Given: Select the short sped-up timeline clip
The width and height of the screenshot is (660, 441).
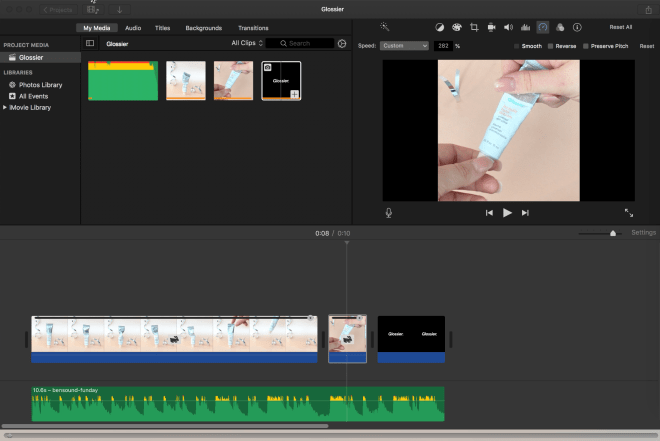Looking at the screenshot, I should 347,339.
